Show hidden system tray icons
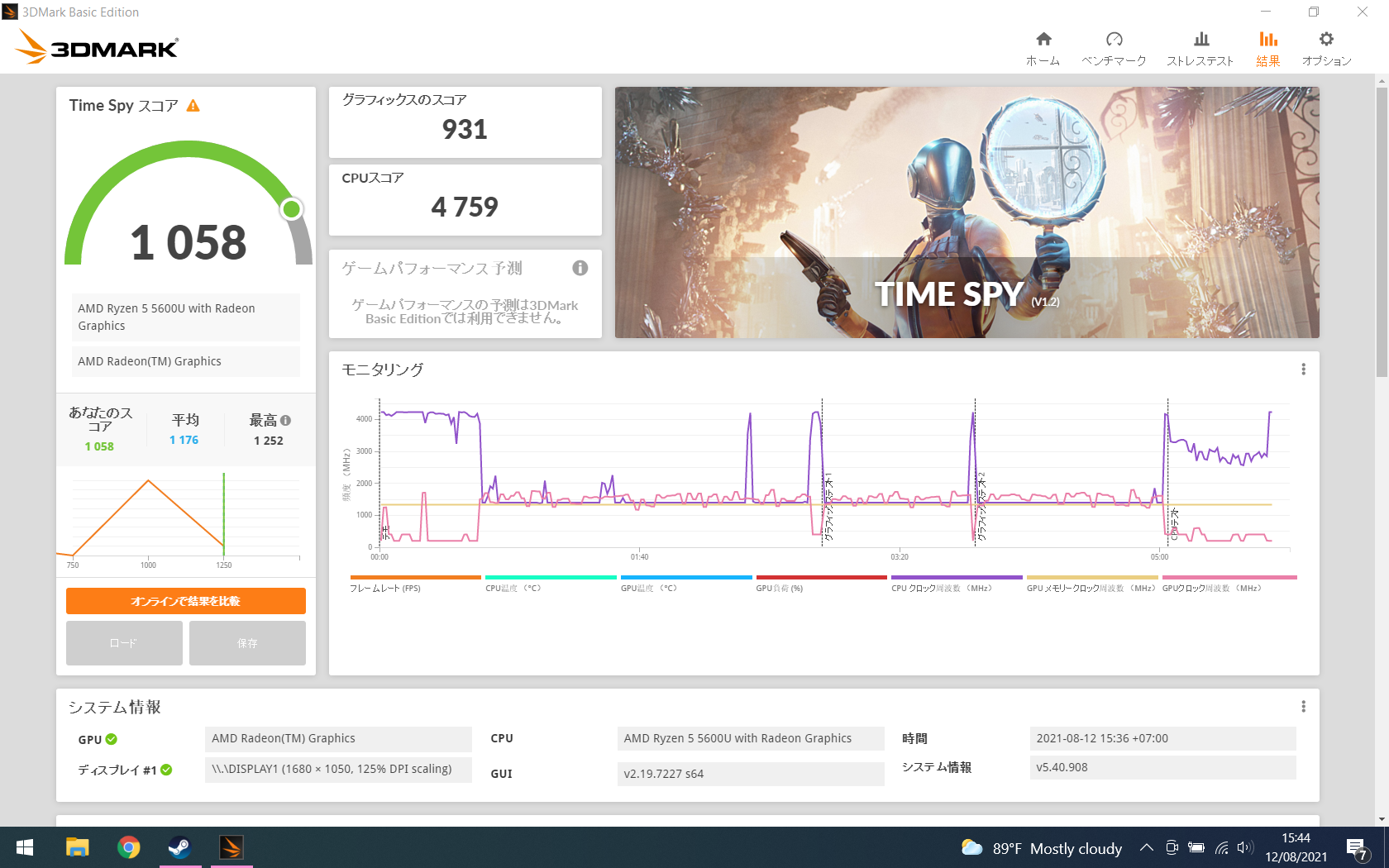The image size is (1389, 868). (x=1147, y=847)
